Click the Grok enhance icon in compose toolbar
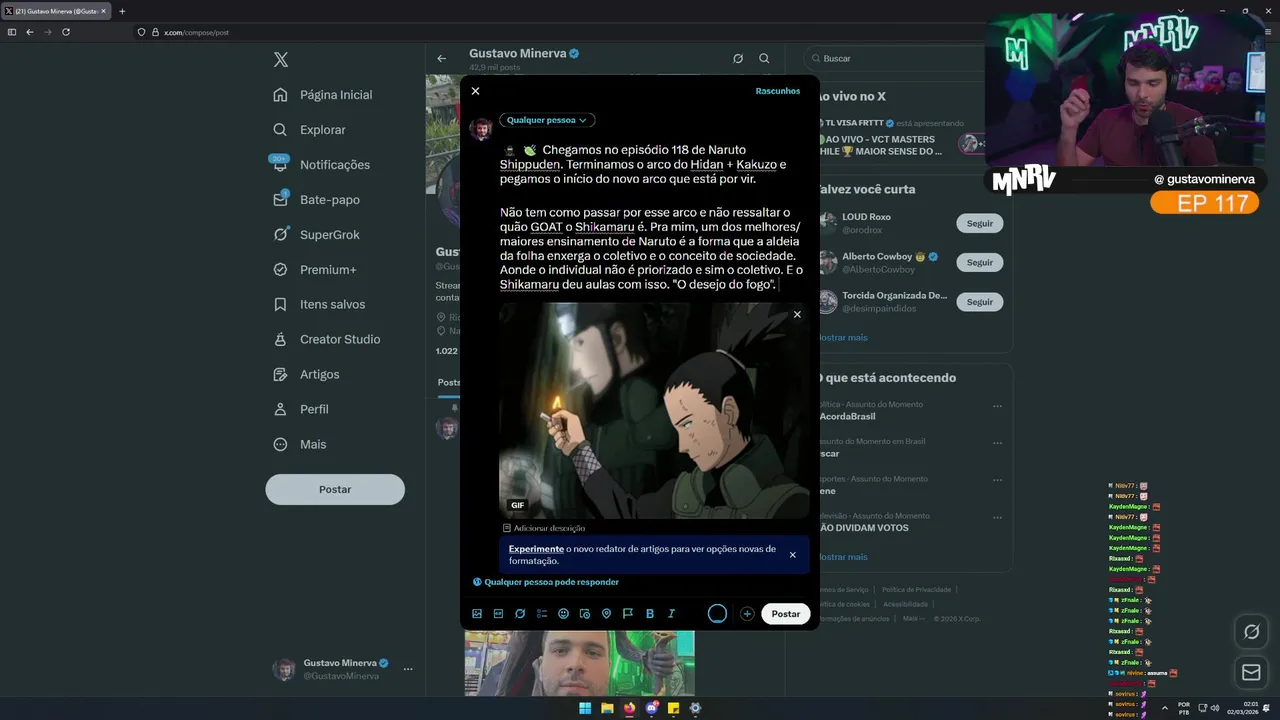The width and height of the screenshot is (1280, 720). (520, 614)
